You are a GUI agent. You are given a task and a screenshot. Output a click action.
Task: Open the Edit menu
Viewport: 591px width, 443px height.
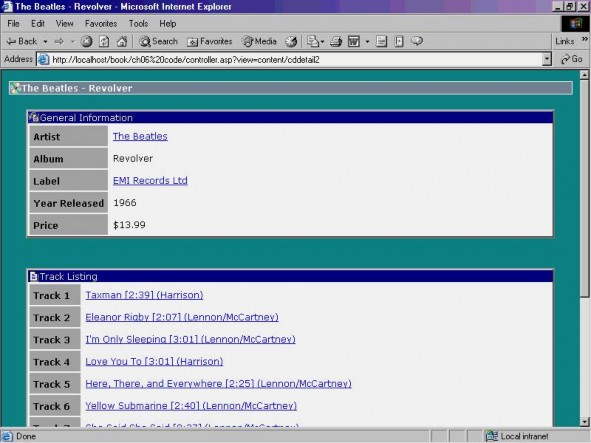(38, 24)
